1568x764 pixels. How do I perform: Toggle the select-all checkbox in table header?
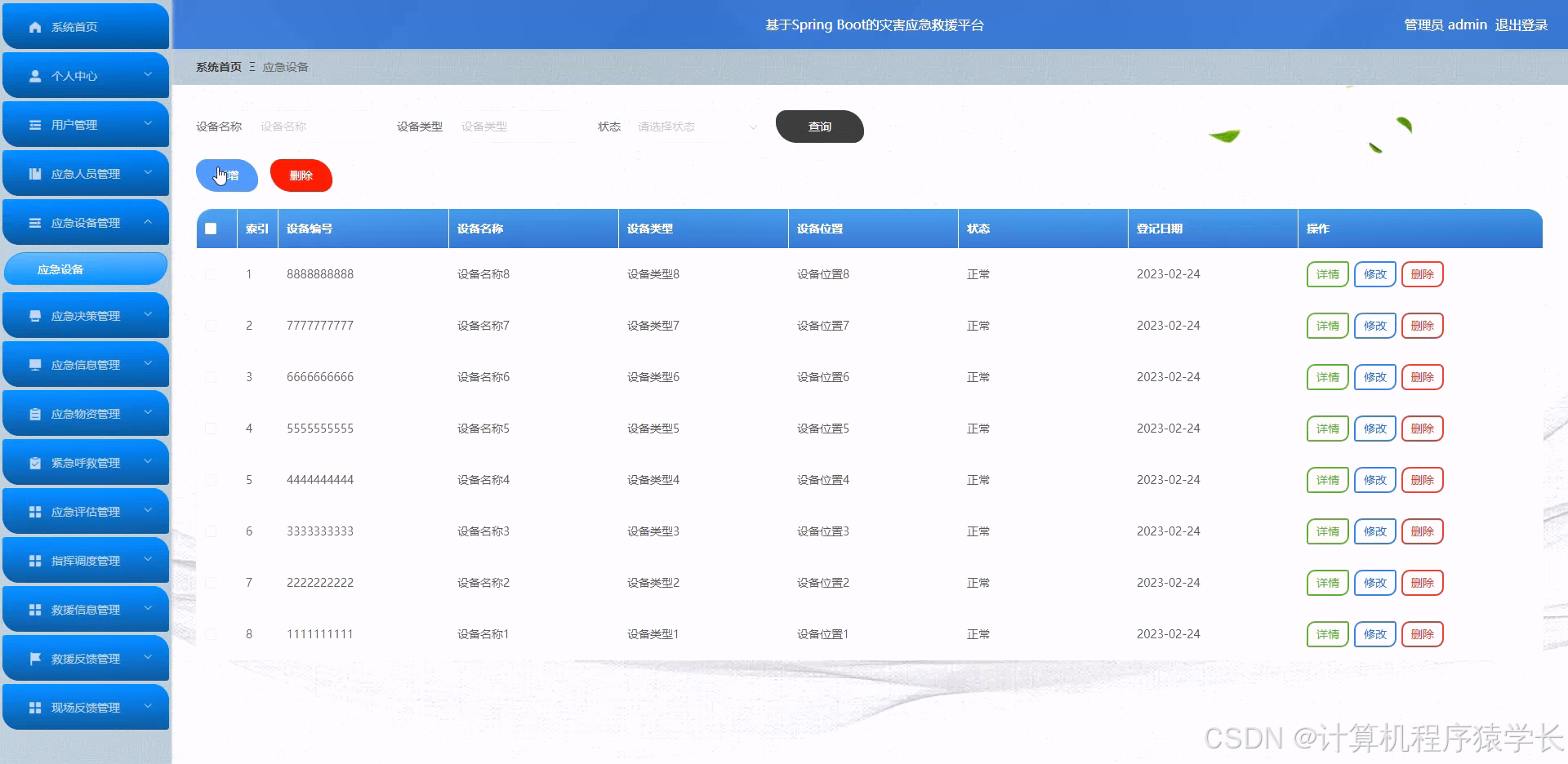click(x=211, y=229)
